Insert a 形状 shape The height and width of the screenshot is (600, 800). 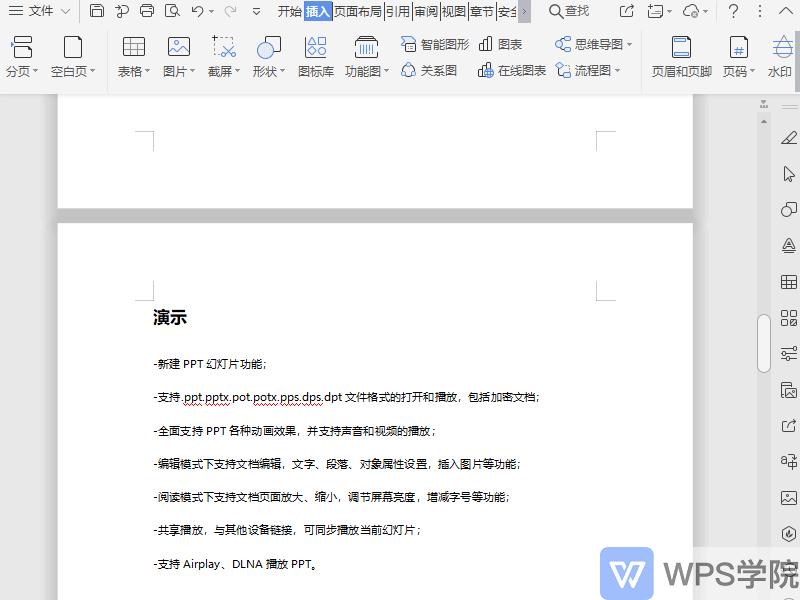click(266, 55)
